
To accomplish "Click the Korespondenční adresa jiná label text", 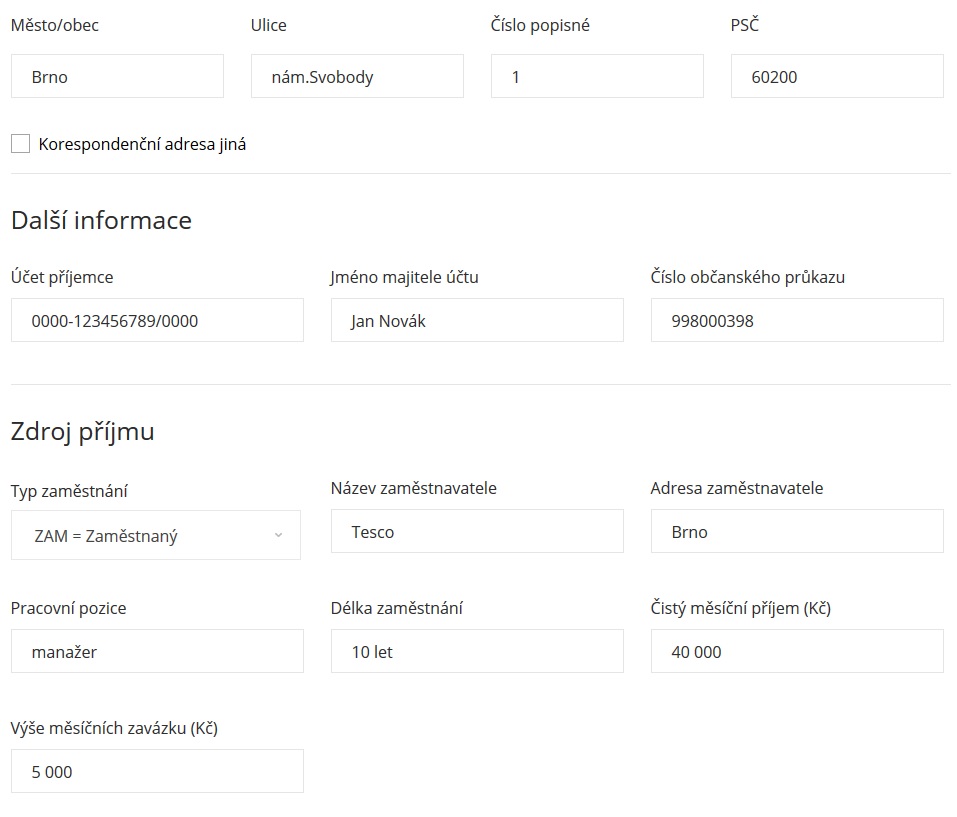I will point(142,145).
